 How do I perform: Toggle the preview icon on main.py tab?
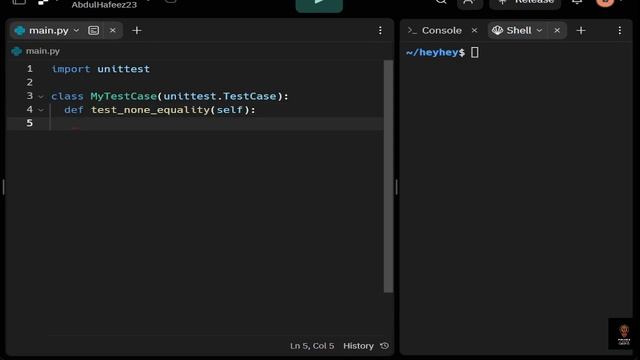point(93,31)
